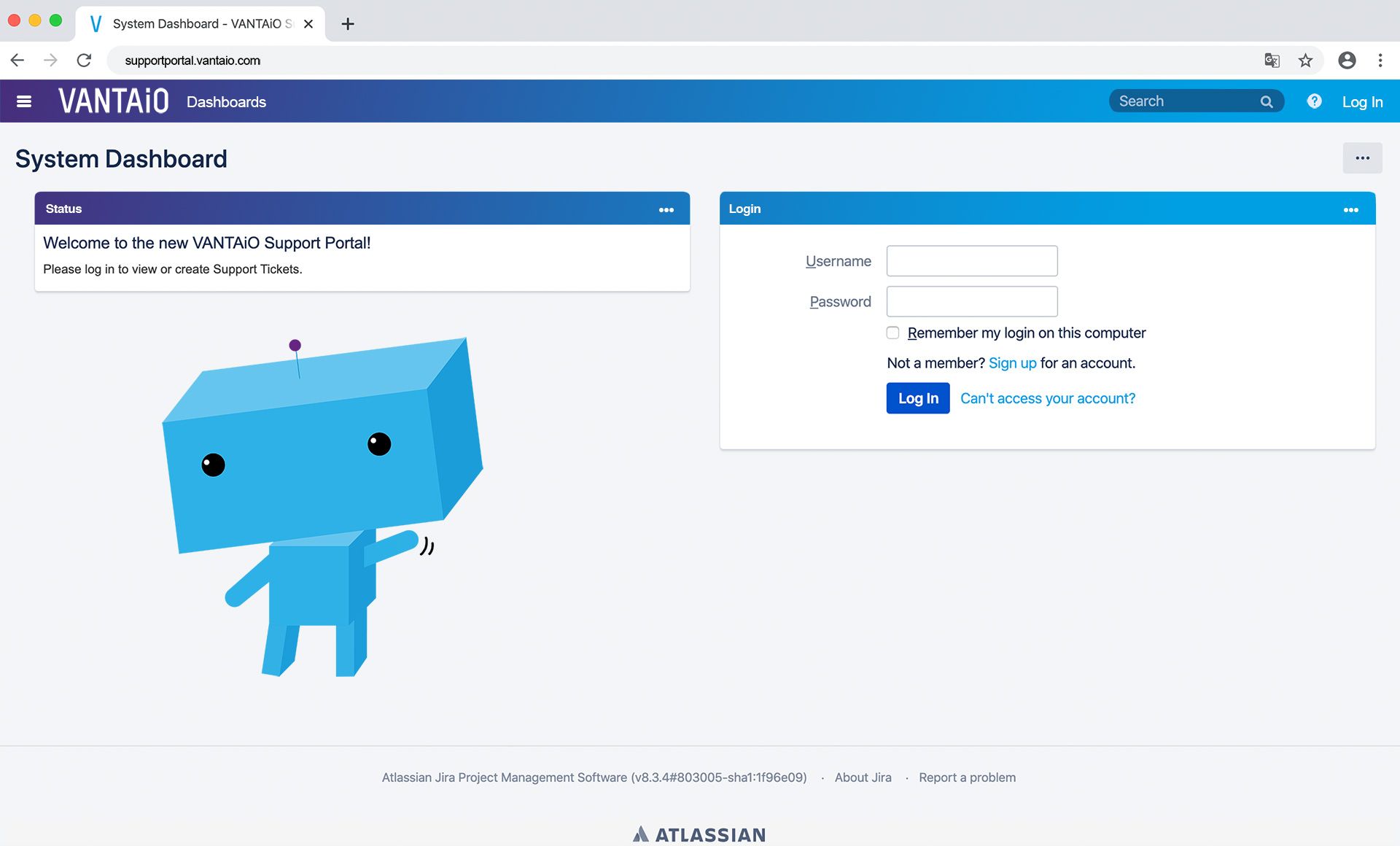The width and height of the screenshot is (1400, 846).
Task: Open browser three-dot menu
Action: [x=1380, y=61]
